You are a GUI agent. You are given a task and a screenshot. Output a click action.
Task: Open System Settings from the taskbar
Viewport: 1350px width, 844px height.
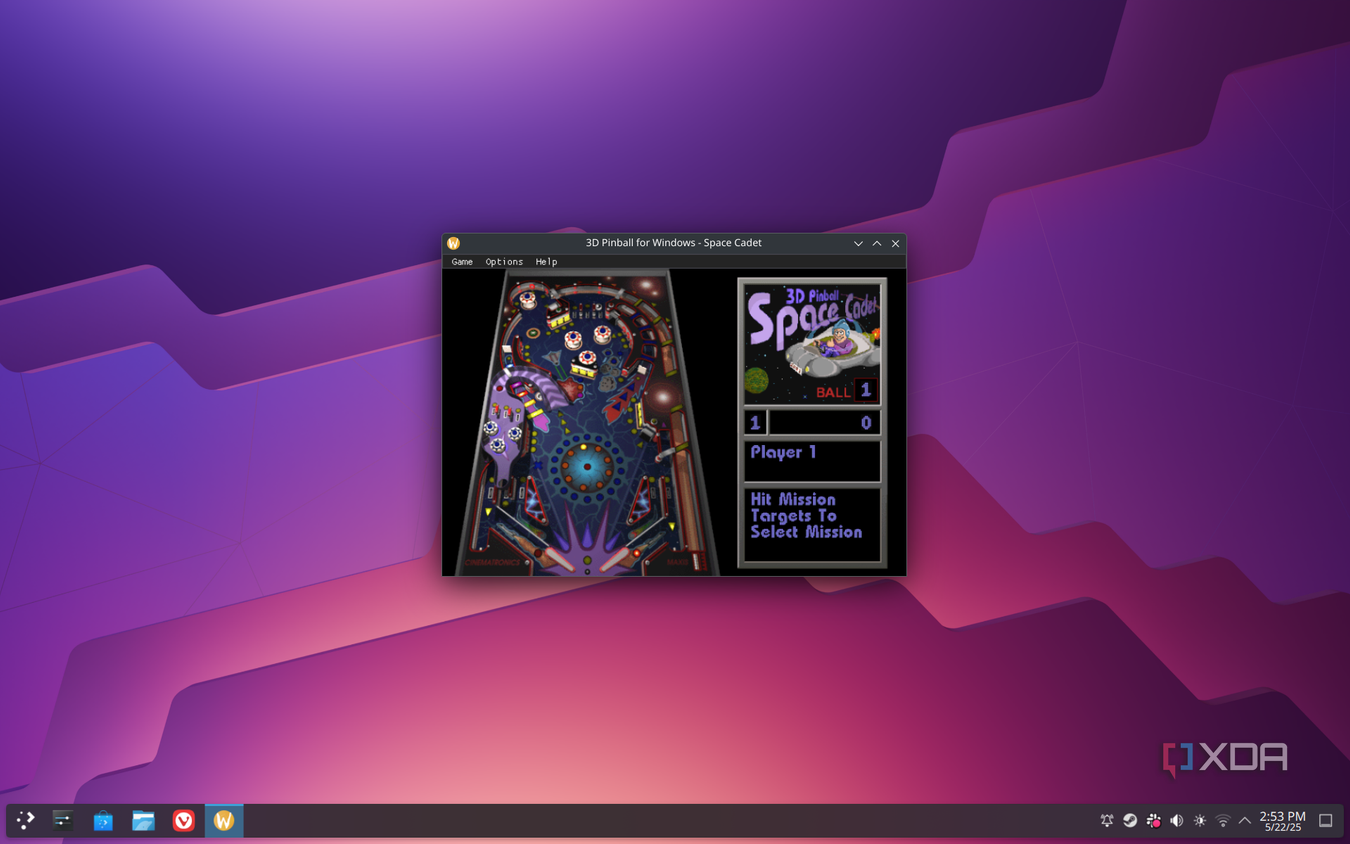63,821
